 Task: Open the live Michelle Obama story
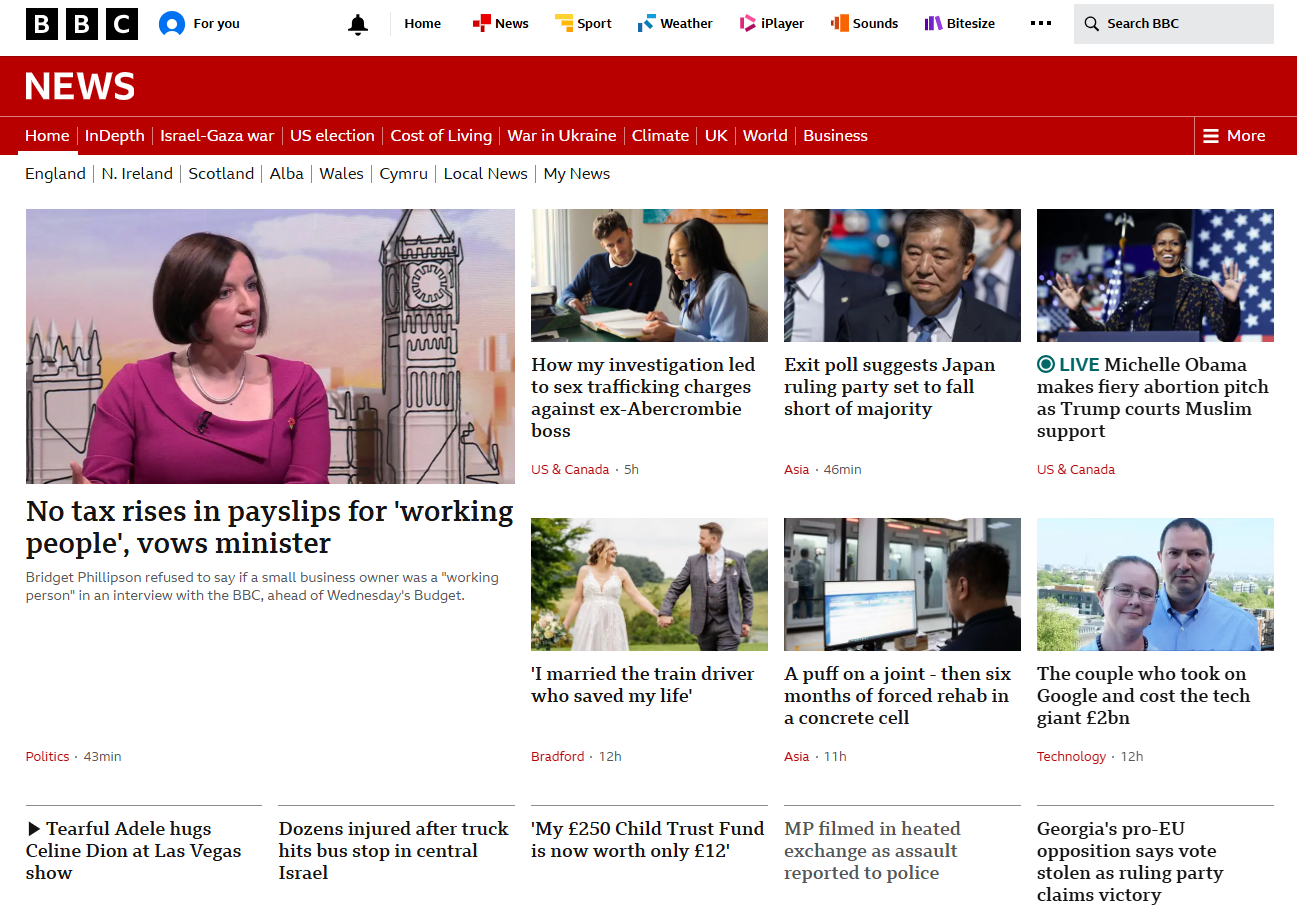(1153, 398)
